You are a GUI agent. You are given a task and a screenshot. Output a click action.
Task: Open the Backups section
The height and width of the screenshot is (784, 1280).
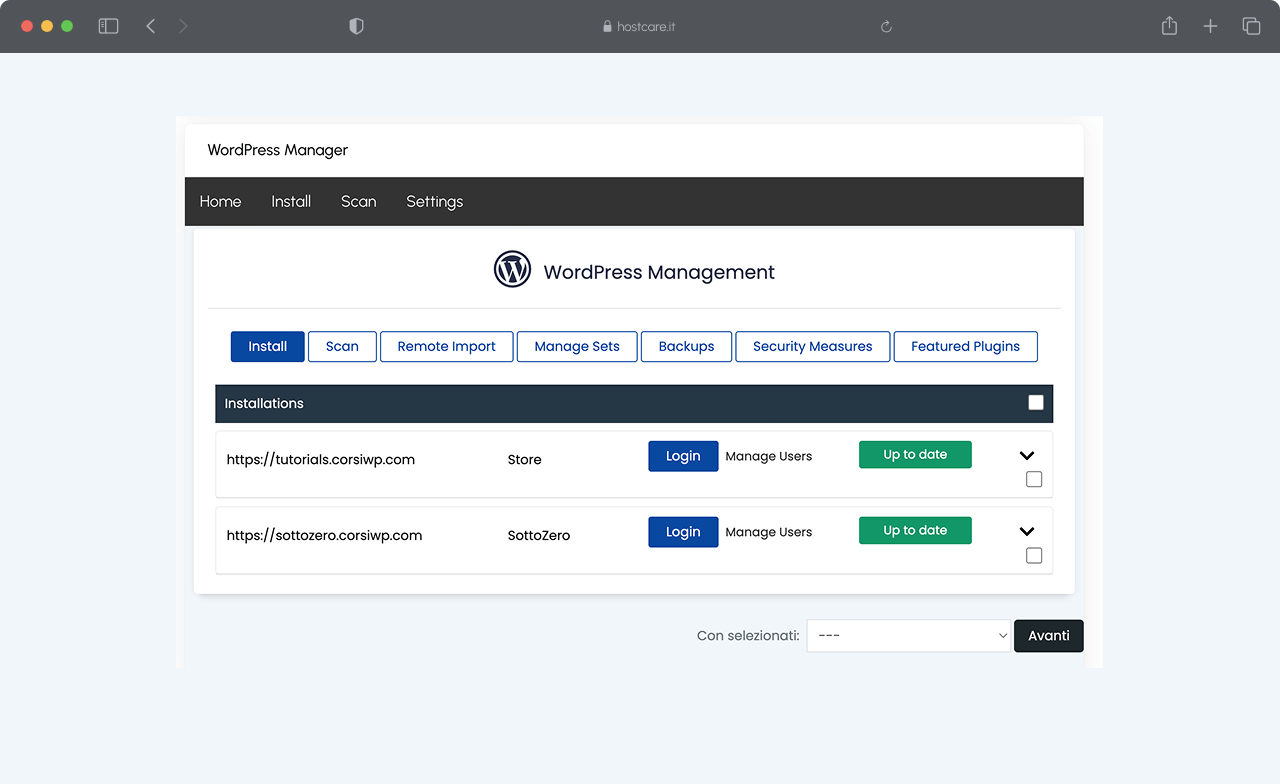click(686, 346)
